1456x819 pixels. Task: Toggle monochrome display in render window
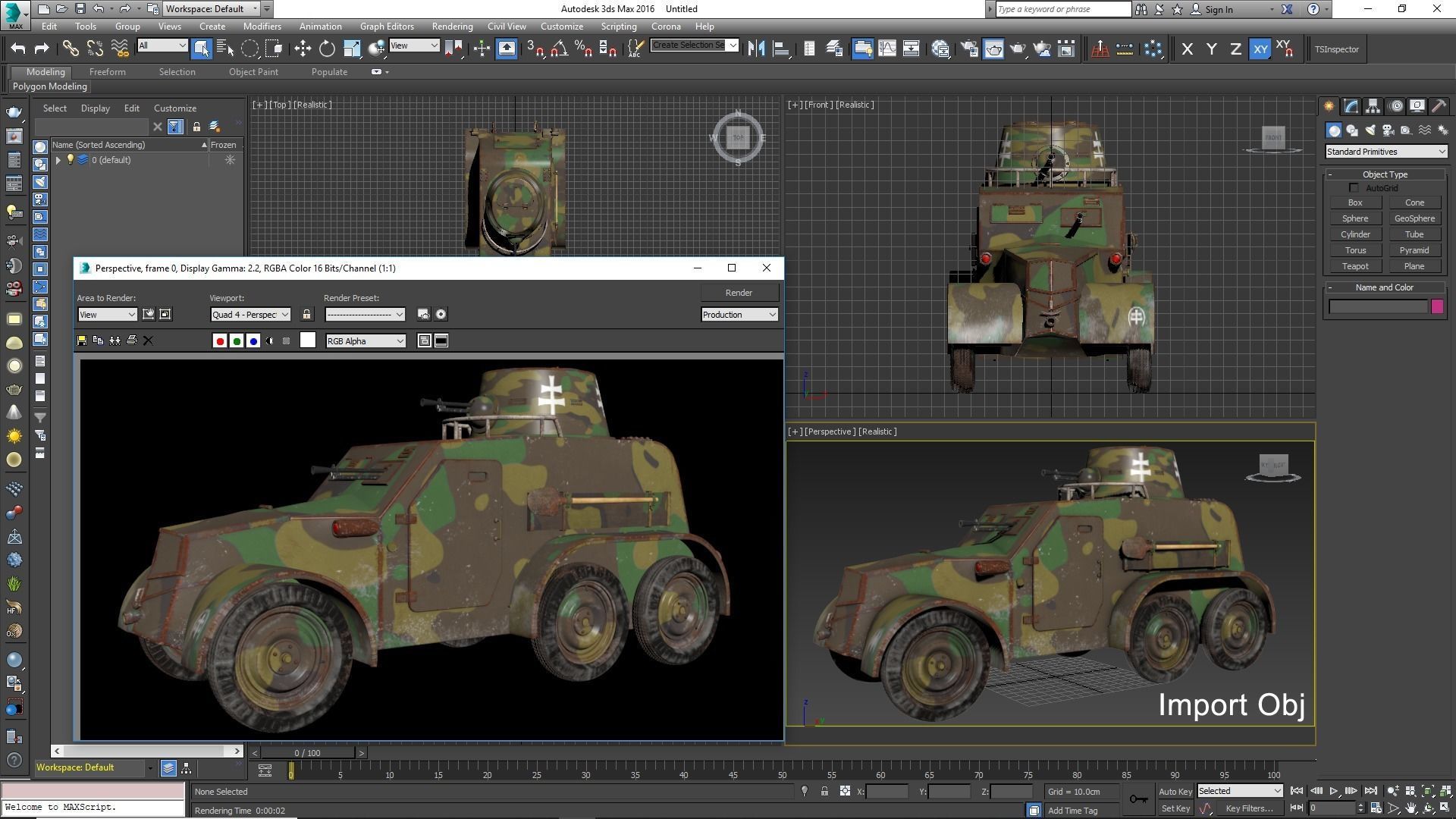point(286,341)
